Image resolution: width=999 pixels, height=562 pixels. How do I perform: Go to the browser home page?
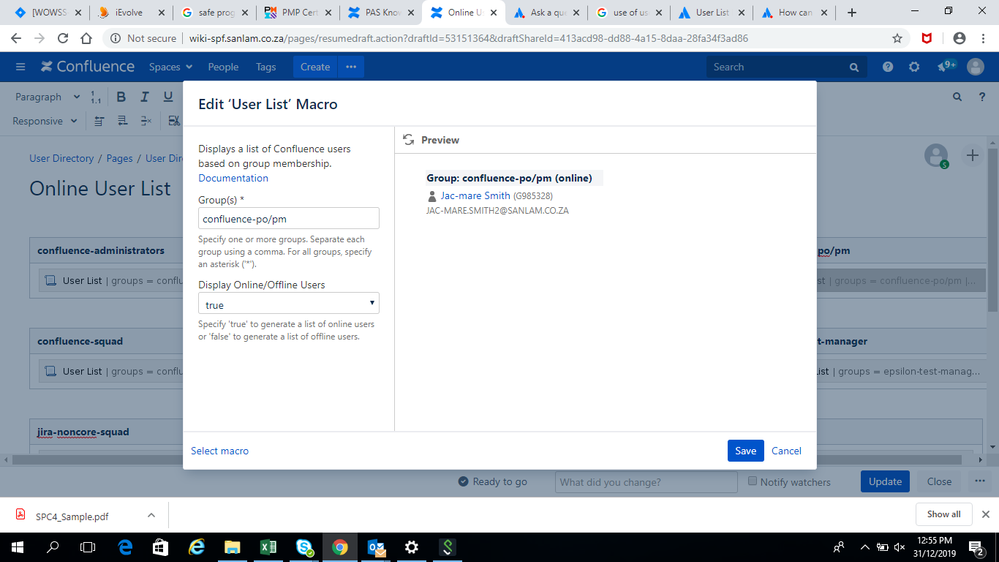[x=86, y=38]
